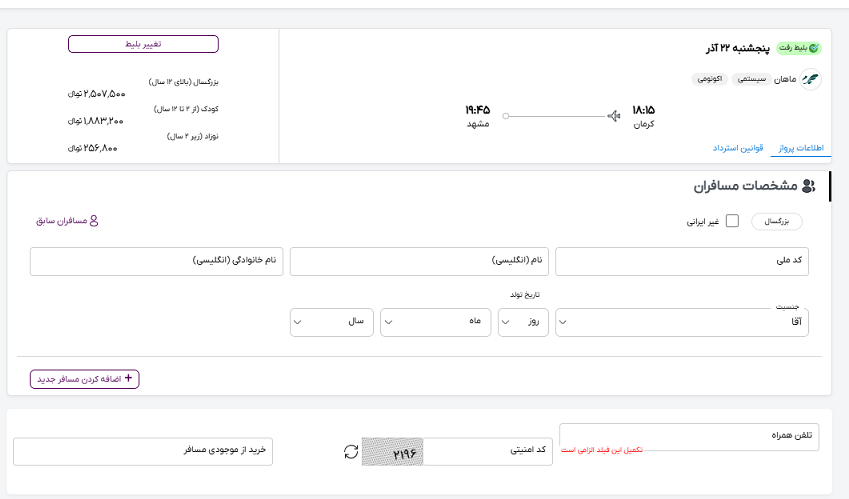Open the جنسیت dropdown showing آقا

coord(682,323)
